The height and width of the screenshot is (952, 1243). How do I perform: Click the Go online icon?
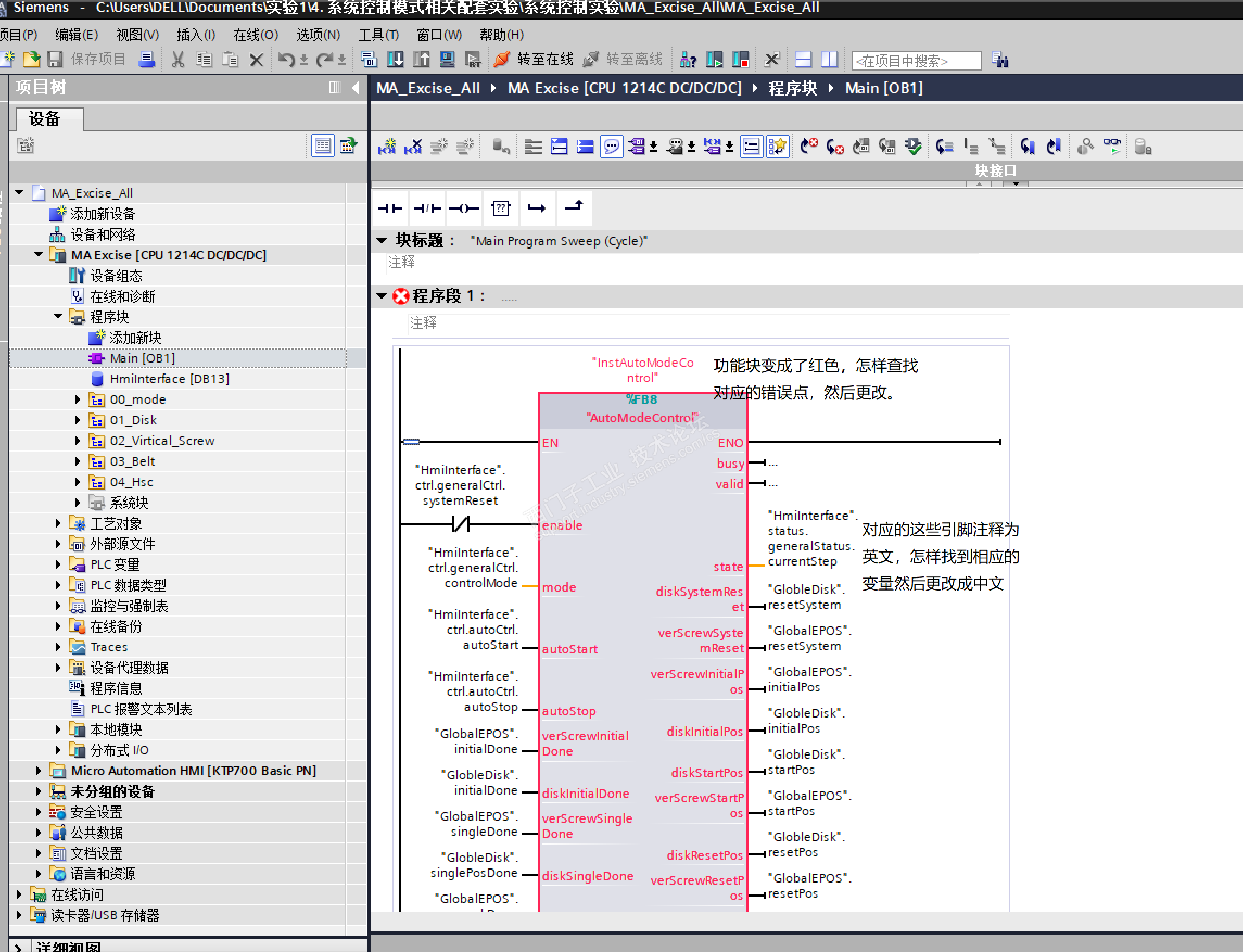(x=502, y=60)
